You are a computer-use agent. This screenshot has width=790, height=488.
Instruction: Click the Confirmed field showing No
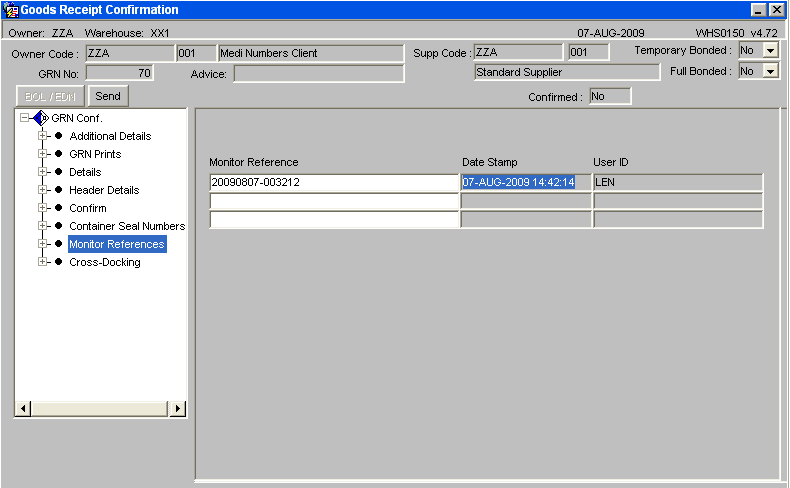610,96
